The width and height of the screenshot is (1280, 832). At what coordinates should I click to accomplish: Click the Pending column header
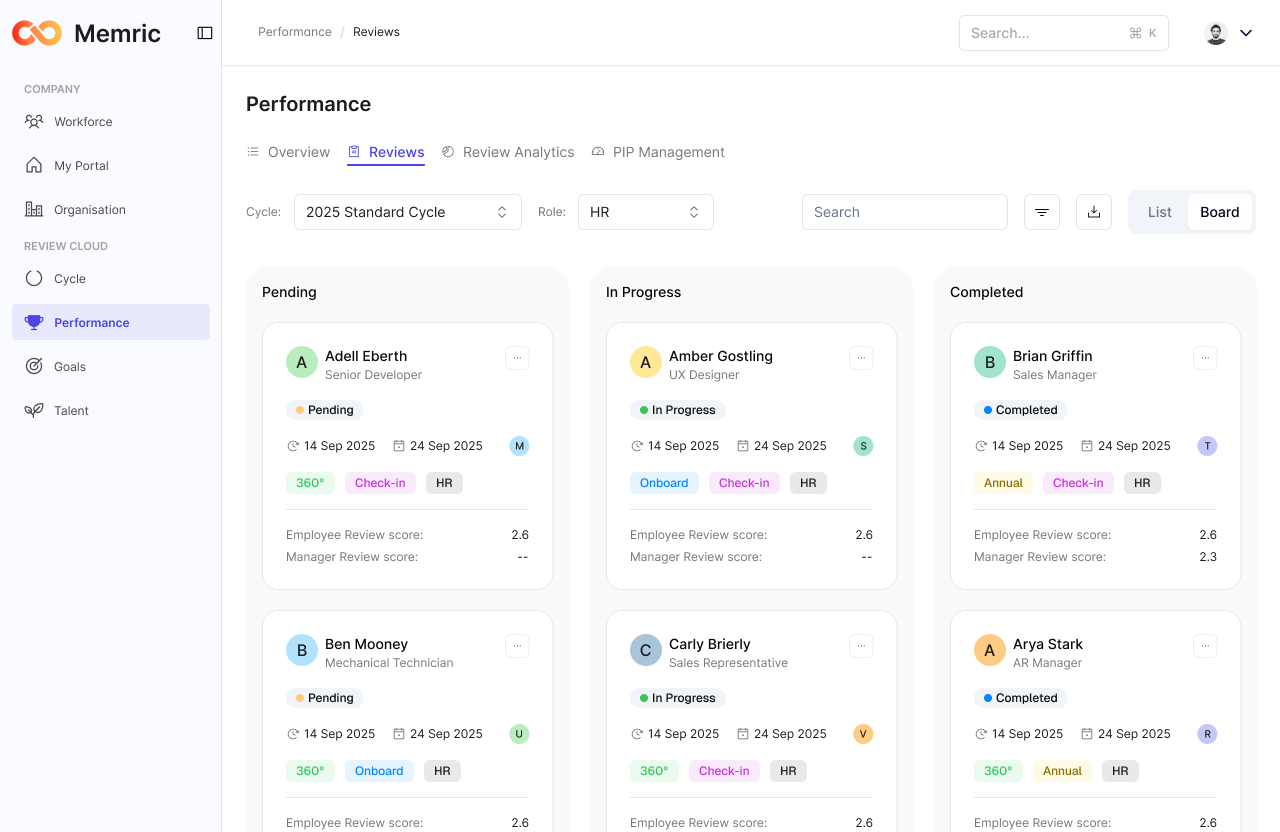[289, 292]
